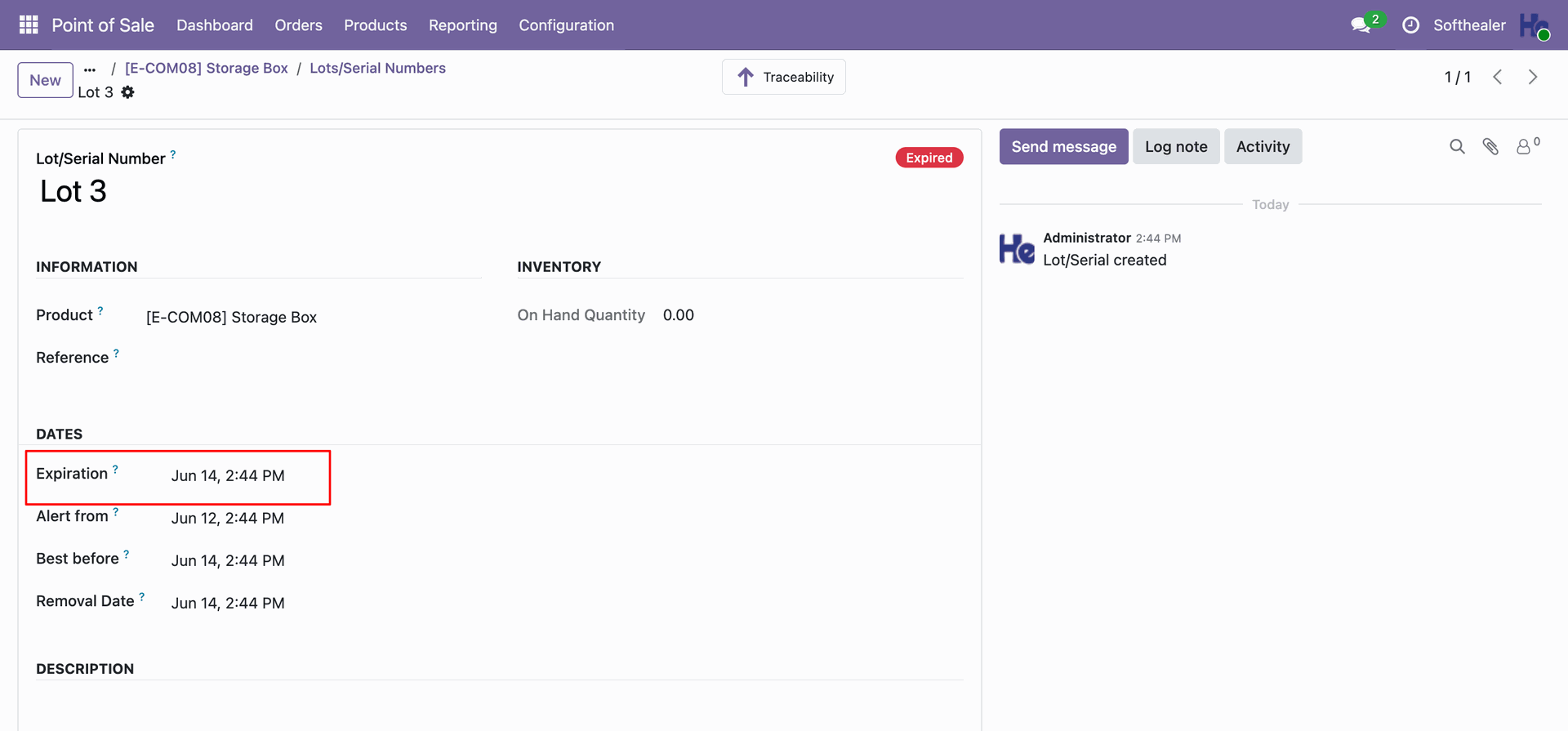Click the empty Reference input field
The width and height of the screenshot is (1568, 731).
(x=314, y=358)
